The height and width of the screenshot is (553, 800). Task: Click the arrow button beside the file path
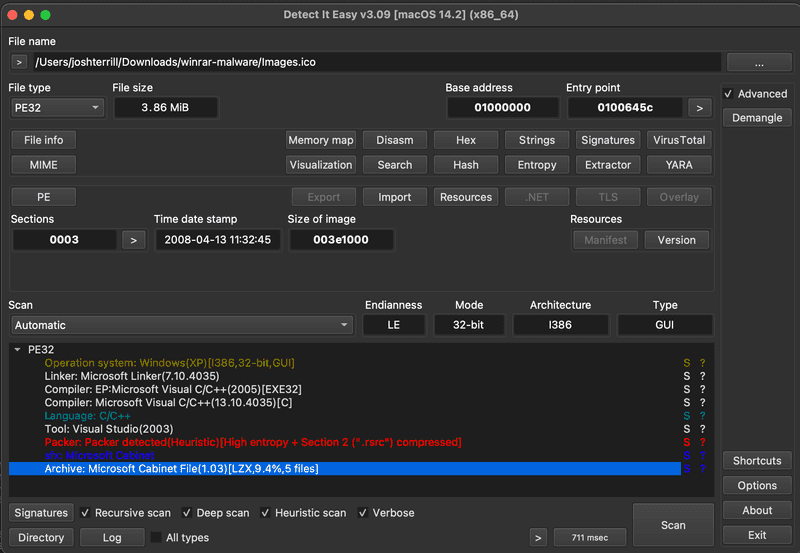click(19, 62)
